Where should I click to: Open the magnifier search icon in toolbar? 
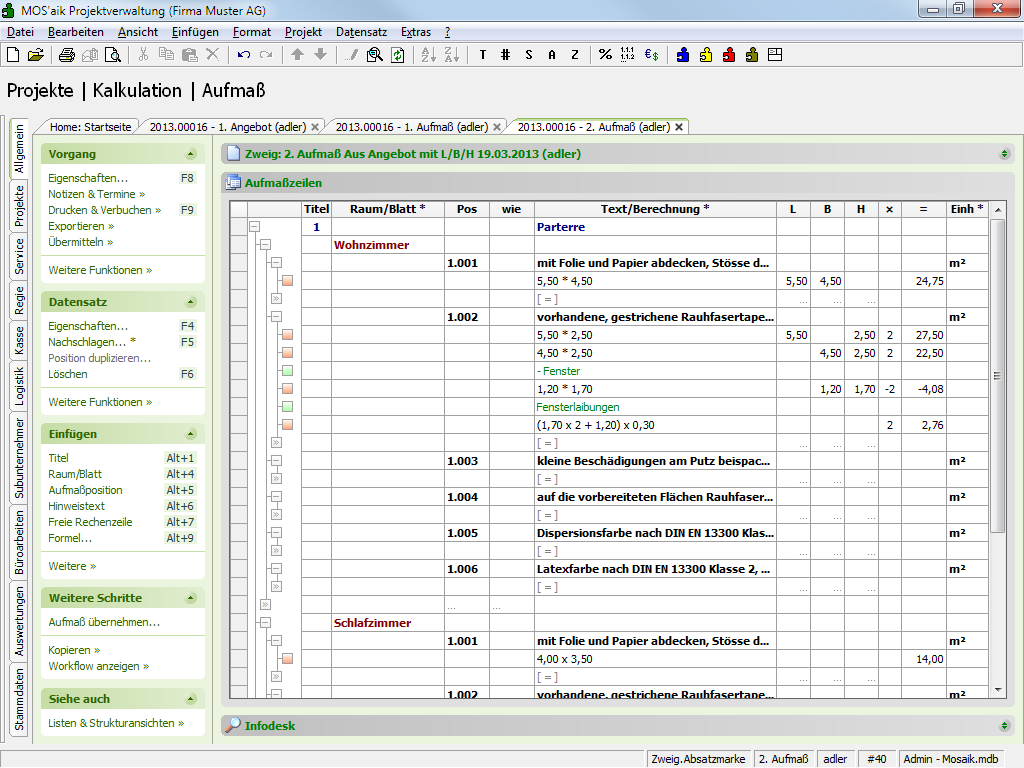[374, 55]
